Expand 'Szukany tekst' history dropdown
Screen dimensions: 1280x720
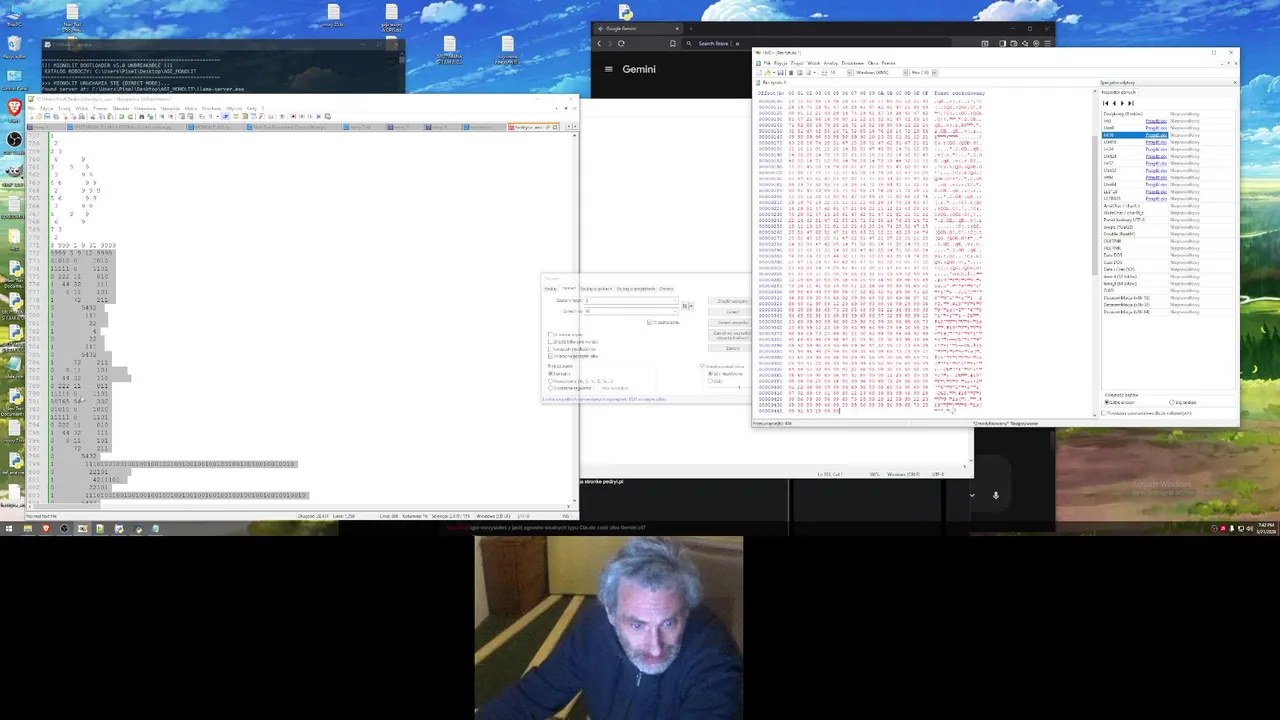click(675, 301)
